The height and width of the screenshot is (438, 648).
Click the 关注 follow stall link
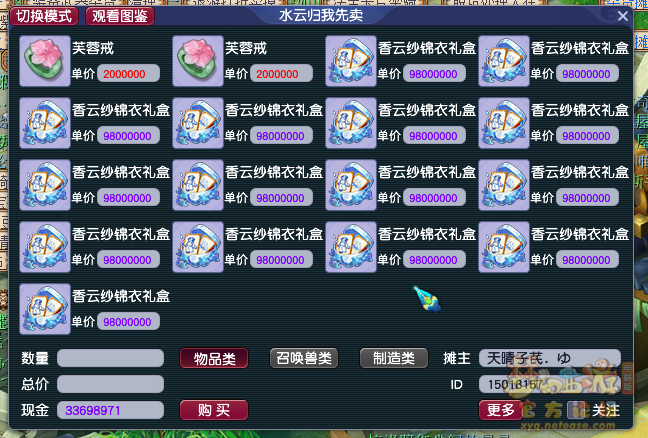(x=605, y=410)
